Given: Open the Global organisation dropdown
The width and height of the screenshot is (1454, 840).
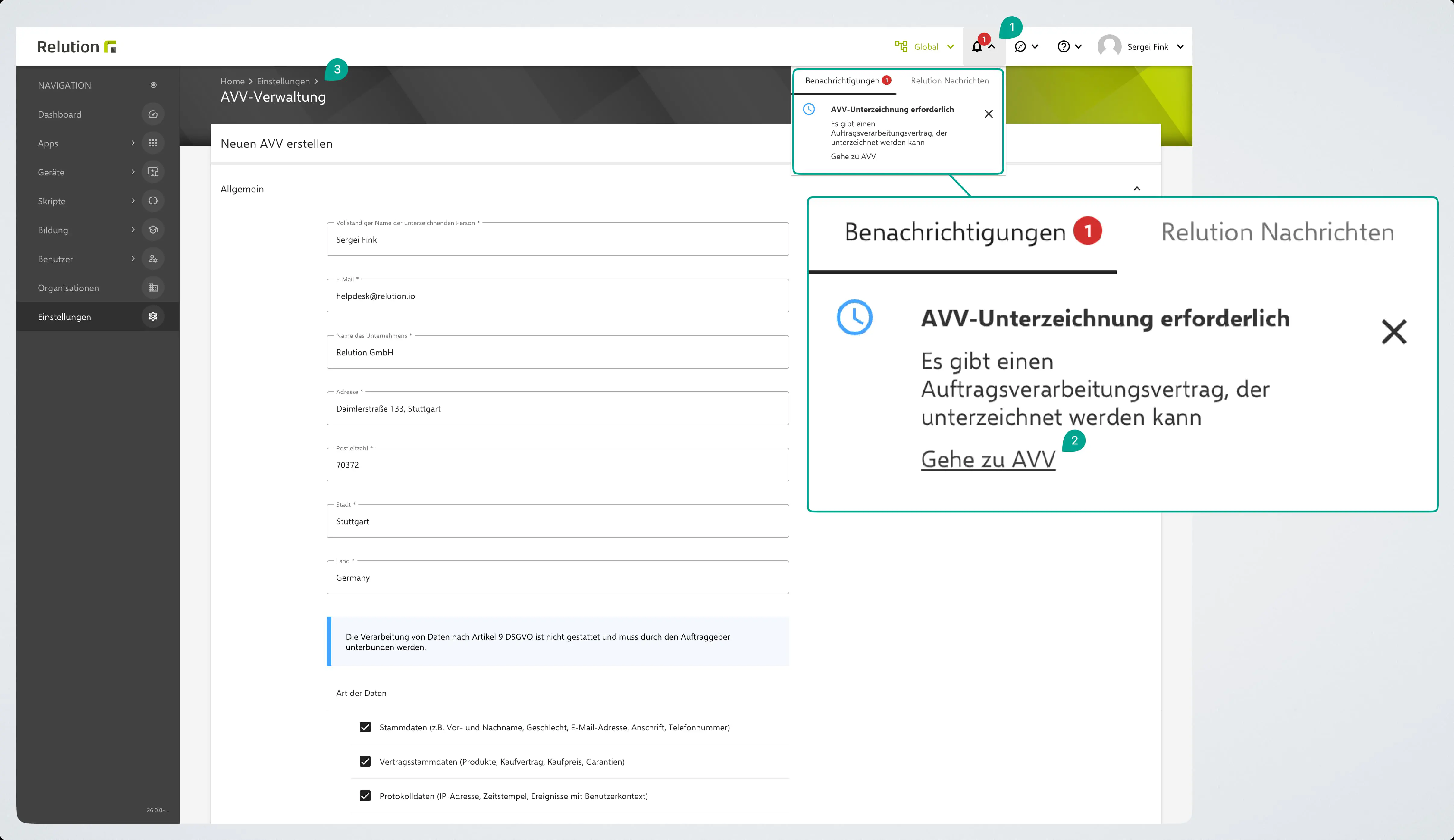Looking at the screenshot, I should 925,47.
